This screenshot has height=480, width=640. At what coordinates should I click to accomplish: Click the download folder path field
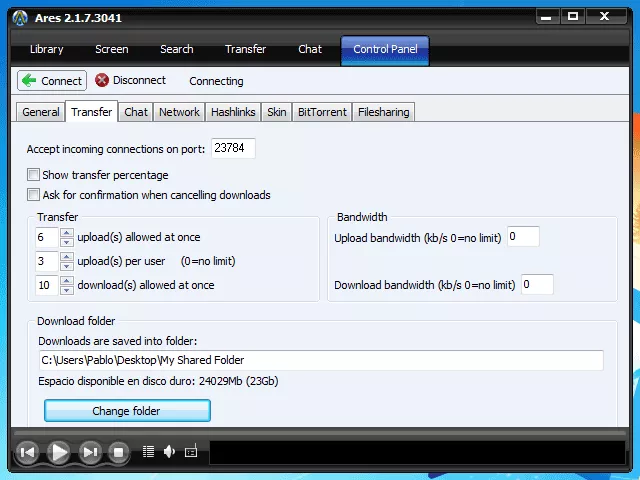click(x=321, y=360)
